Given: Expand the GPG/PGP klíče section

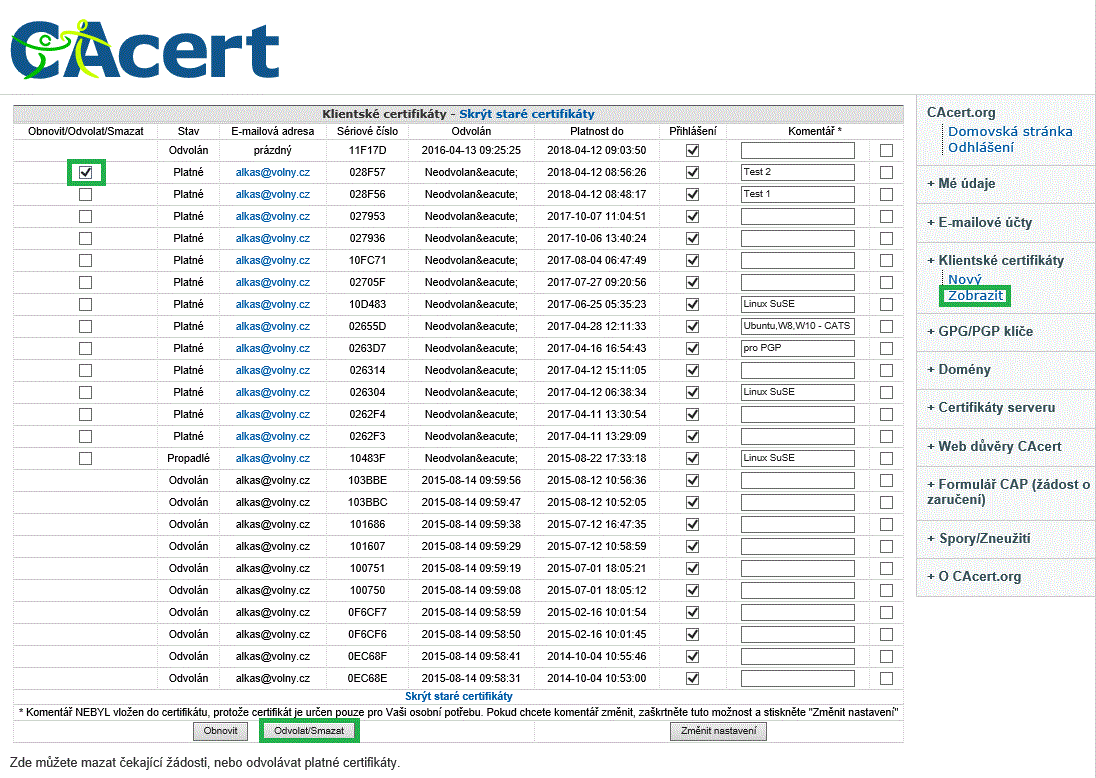Looking at the screenshot, I should [985, 331].
